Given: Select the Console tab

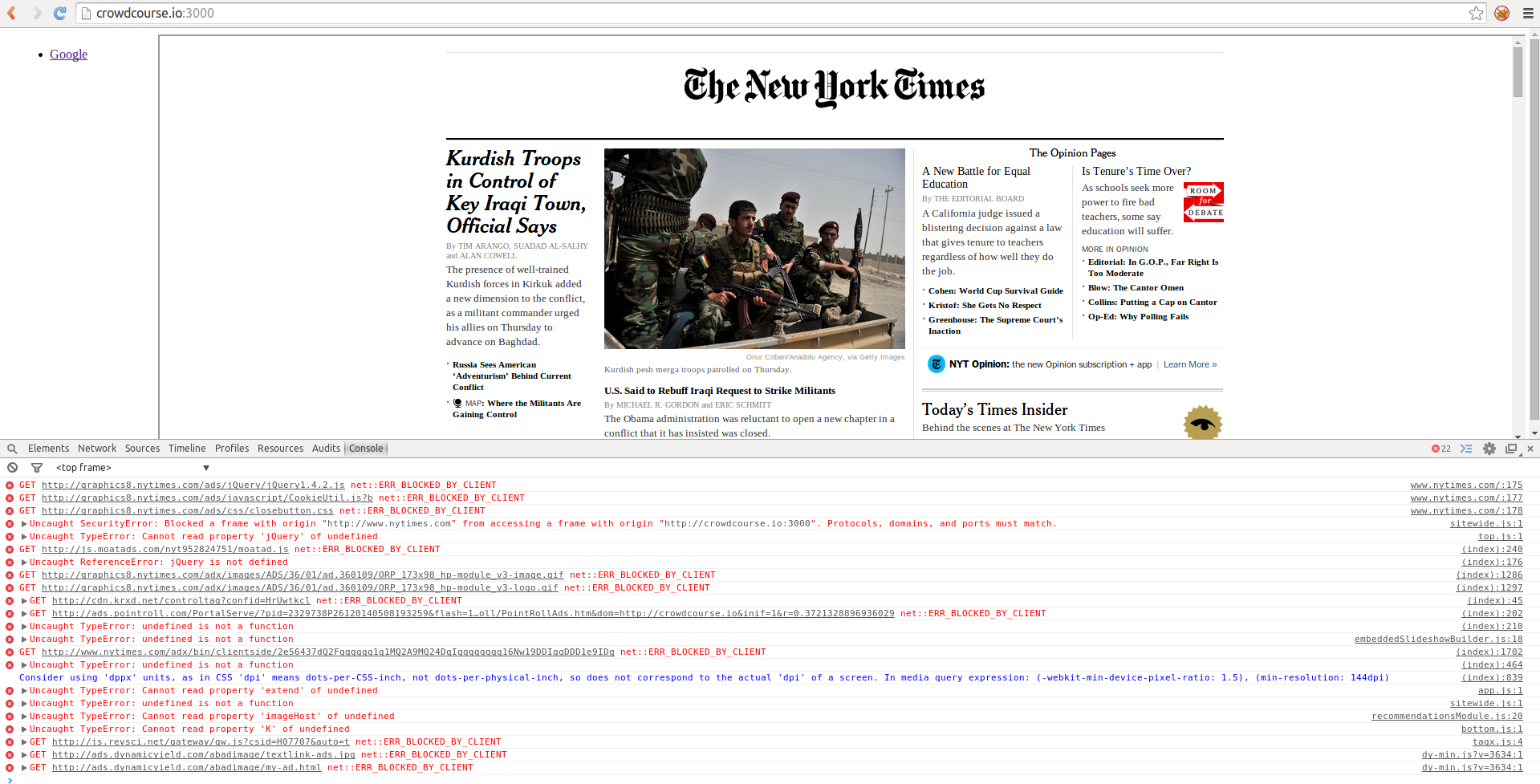Looking at the screenshot, I should coord(366,449).
